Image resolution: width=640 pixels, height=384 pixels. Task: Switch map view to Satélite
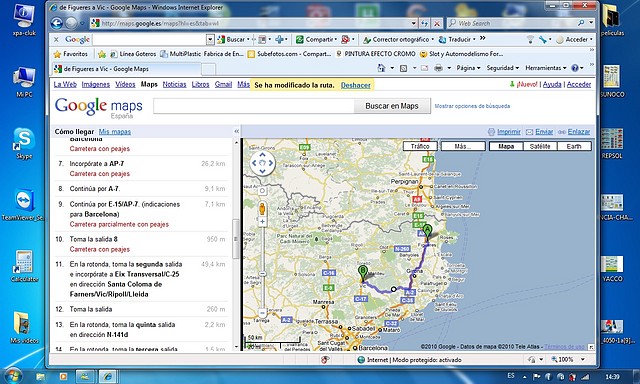540,146
